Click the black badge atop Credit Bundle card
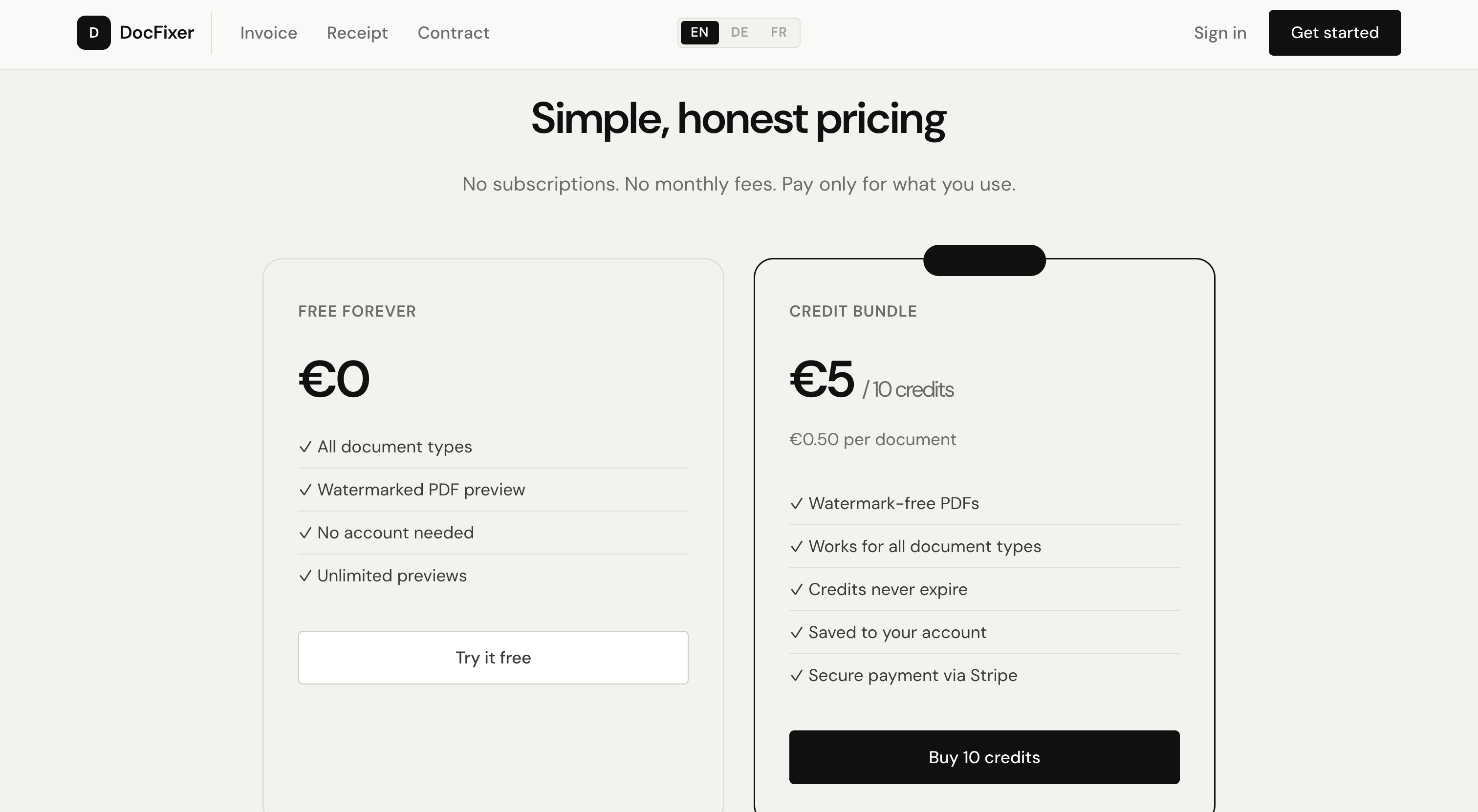 point(984,260)
